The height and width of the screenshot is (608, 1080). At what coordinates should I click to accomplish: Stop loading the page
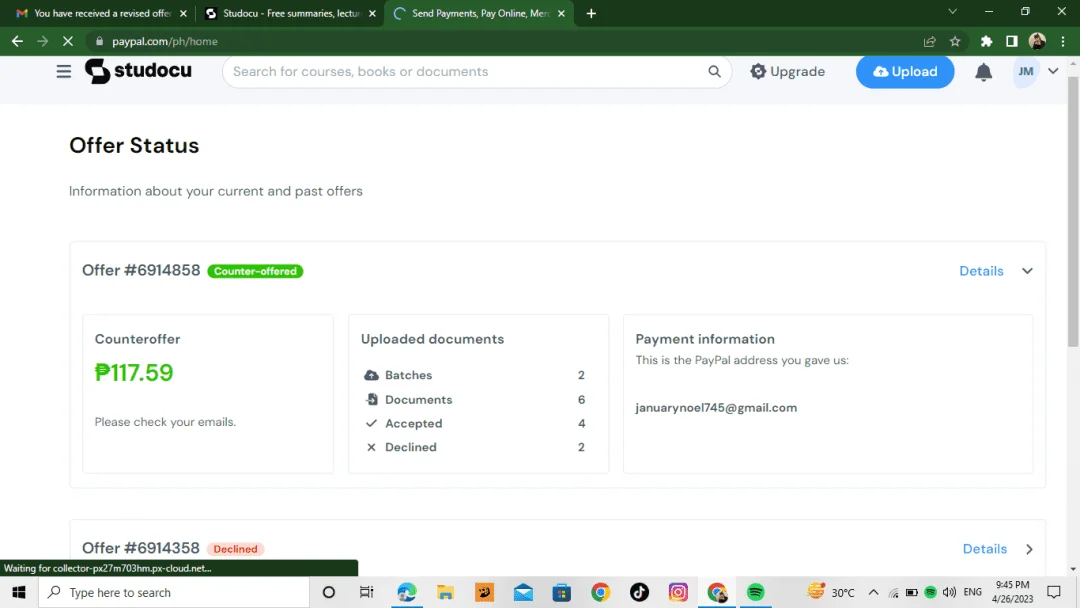[x=68, y=41]
